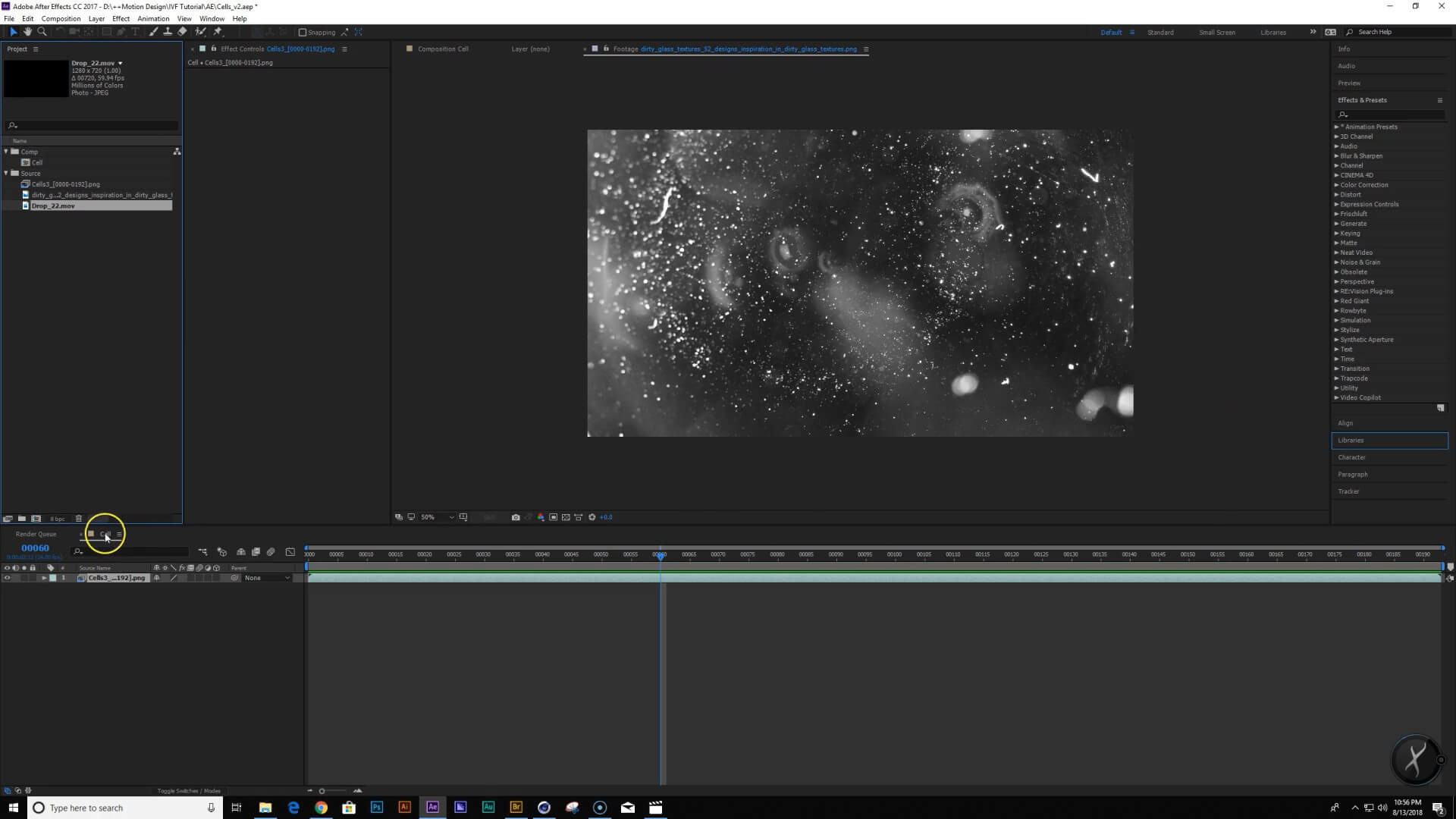Select the Zoom tool in toolbar
This screenshot has width=1456, height=819.
point(42,32)
